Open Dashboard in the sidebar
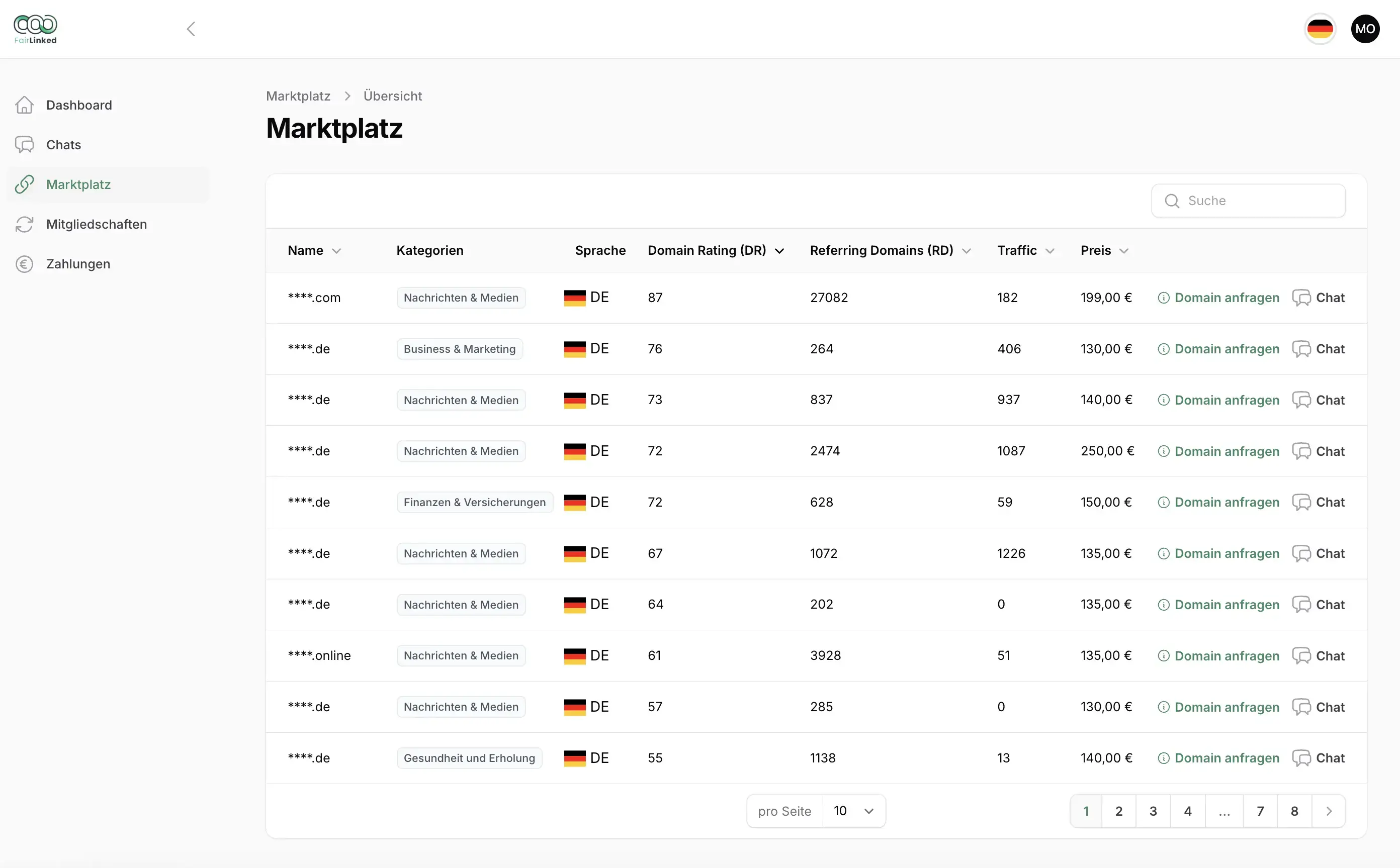This screenshot has height=868, width=1400. coord(108,105)
